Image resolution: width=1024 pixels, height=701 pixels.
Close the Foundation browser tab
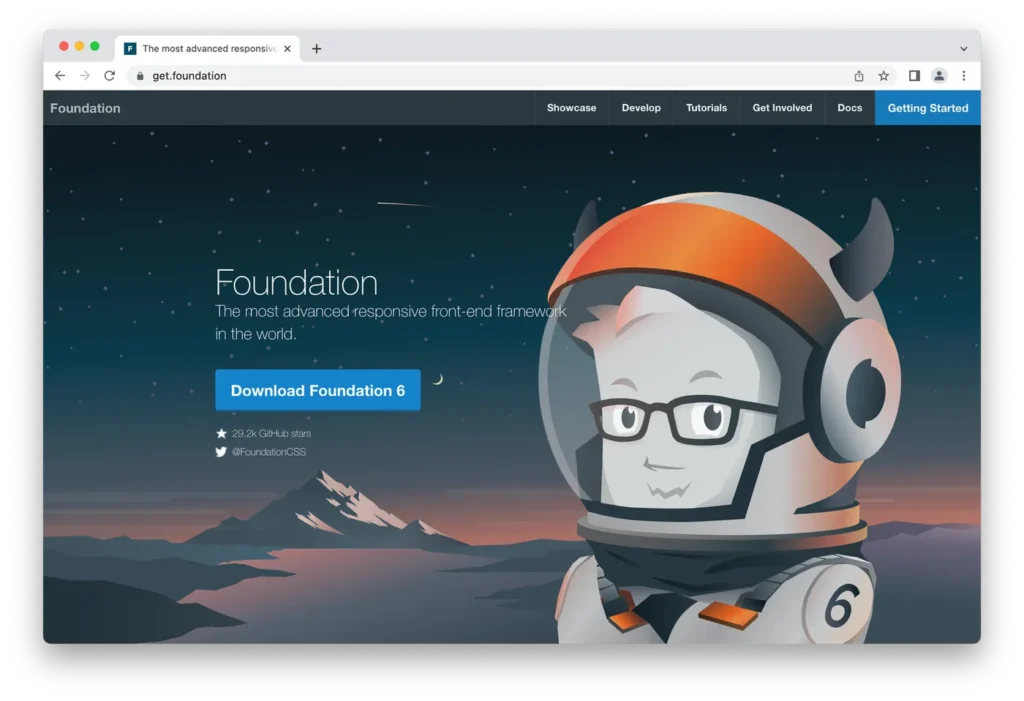click(288, 48)
